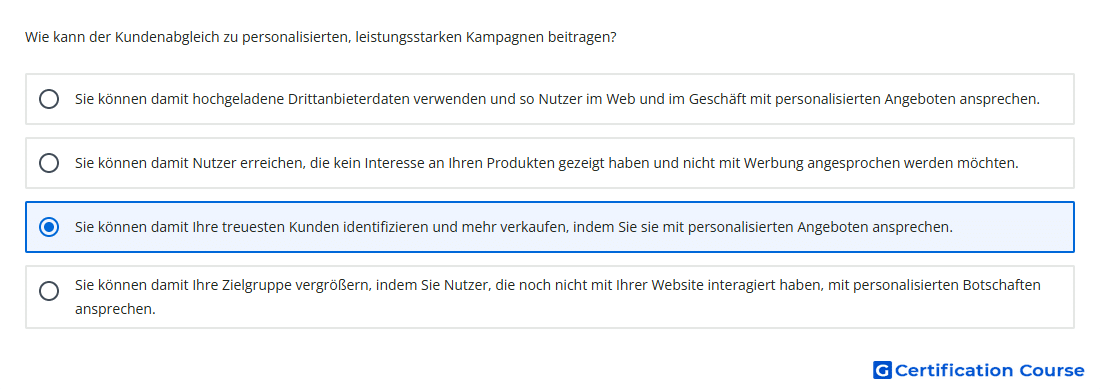Screen dimensions: 1100x389
Task: Click the selected radio button for 'treuesten Kunden'
Action: click(49, 227)
